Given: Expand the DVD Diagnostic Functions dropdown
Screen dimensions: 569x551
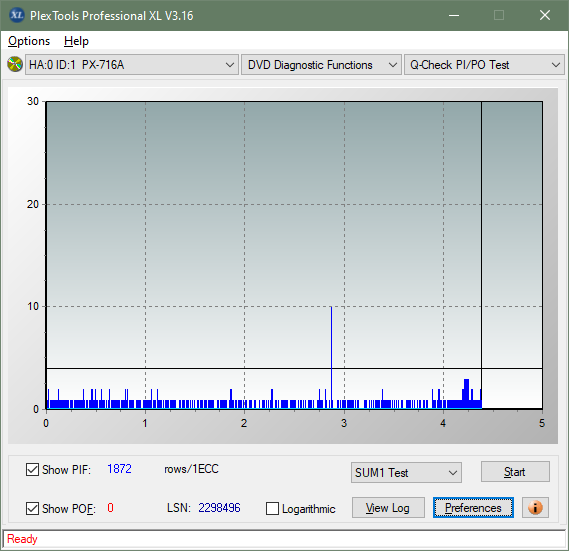Looking at the screenshot, I should (x=321, y=65).
